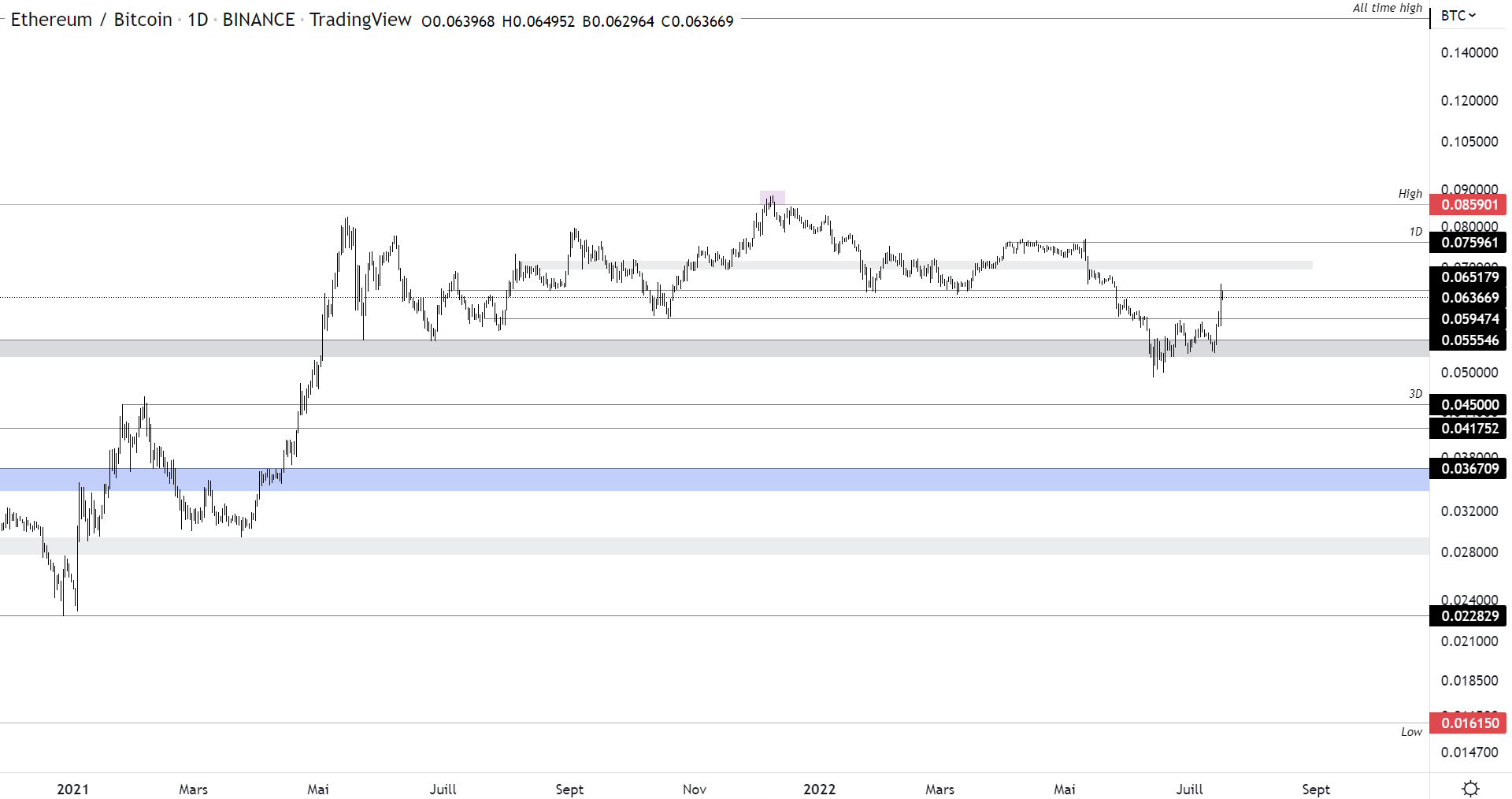
Task: Click the Ethereum / Bitcoin chart title
Action: [91, 20]
